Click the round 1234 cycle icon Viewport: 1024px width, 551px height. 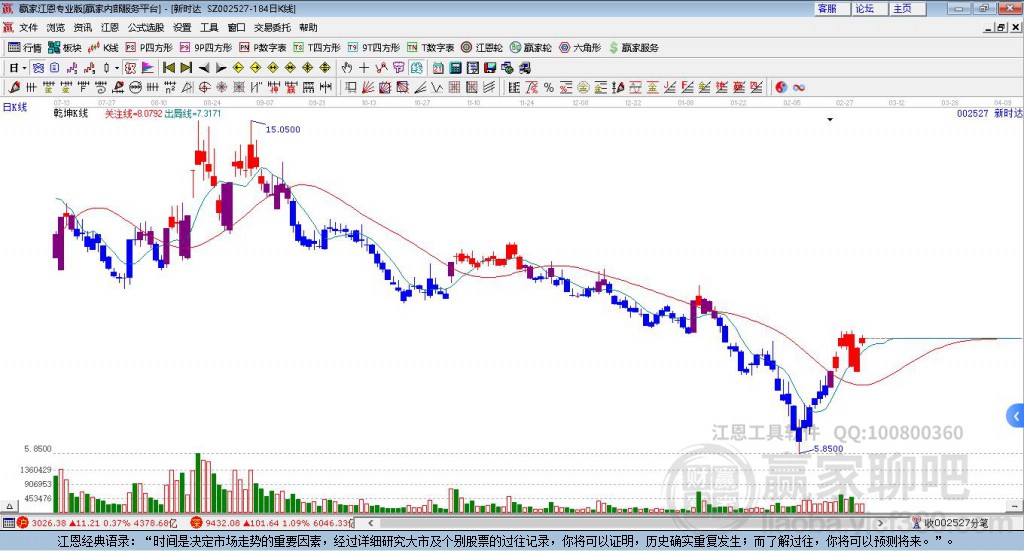(x=135, y=87)
